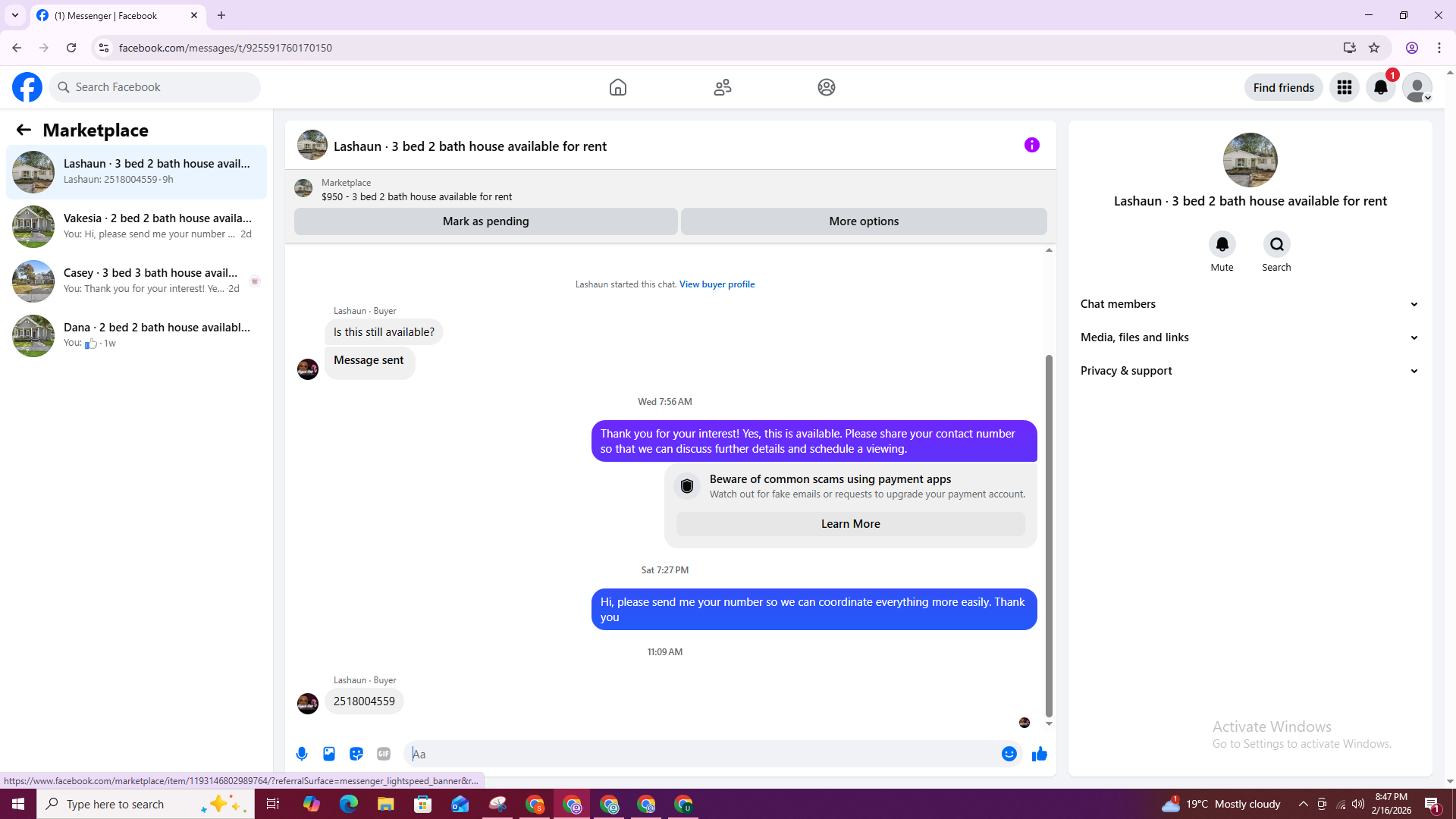Open the account profile avatar menu
The height and width of the screenshot is (819, 1456).
point(1417,87)
